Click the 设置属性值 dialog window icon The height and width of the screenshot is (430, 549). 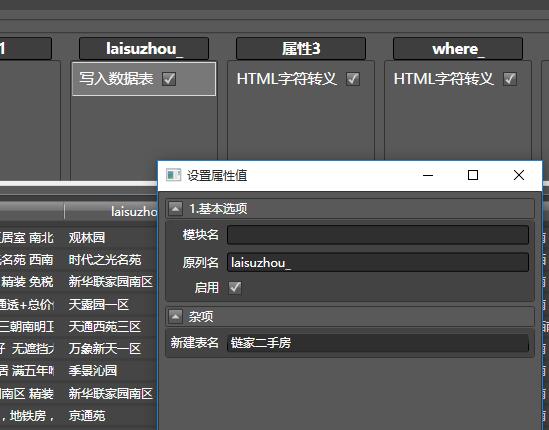173,175
